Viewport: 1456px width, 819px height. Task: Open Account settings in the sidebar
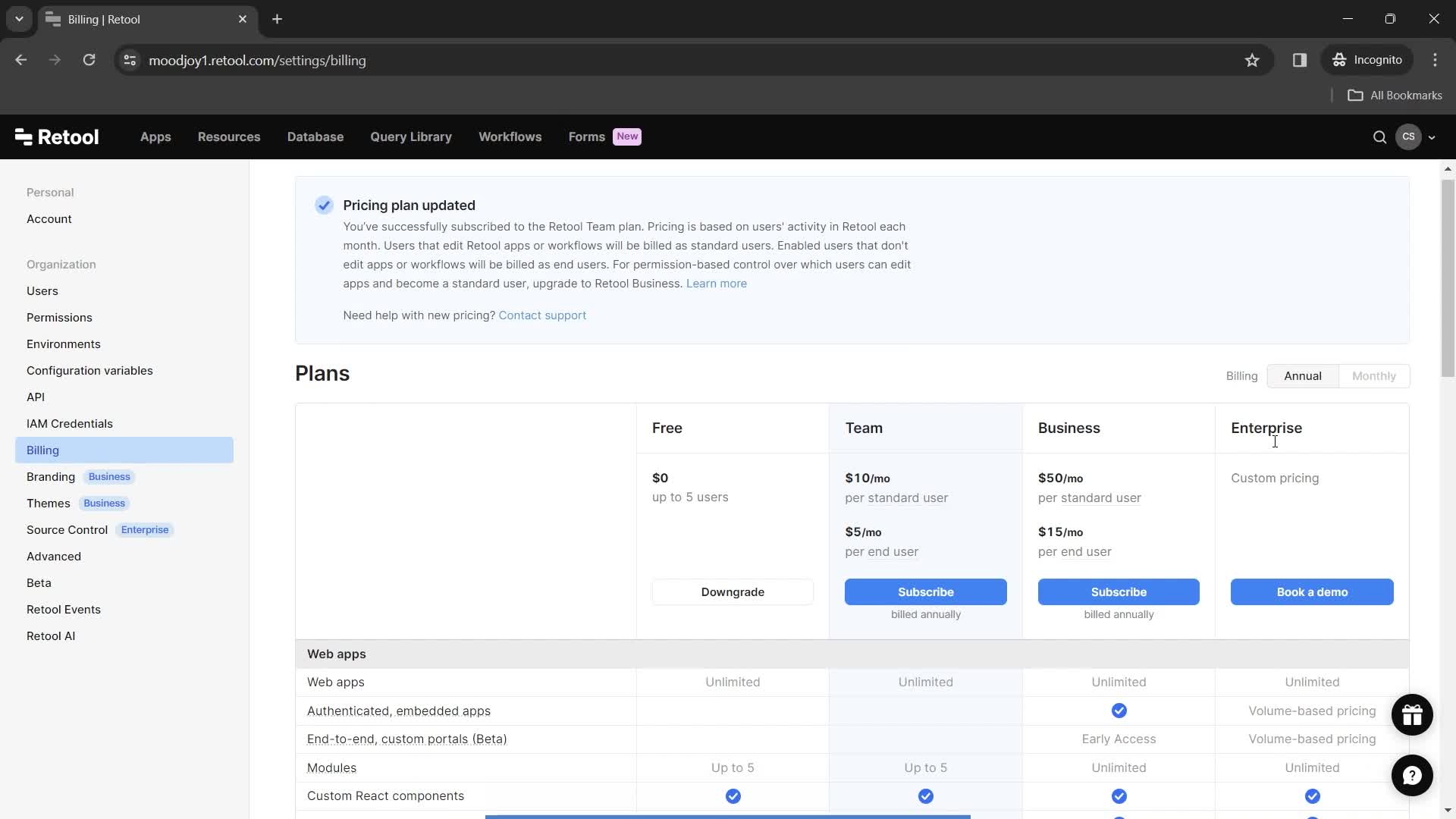pos(49,219)
